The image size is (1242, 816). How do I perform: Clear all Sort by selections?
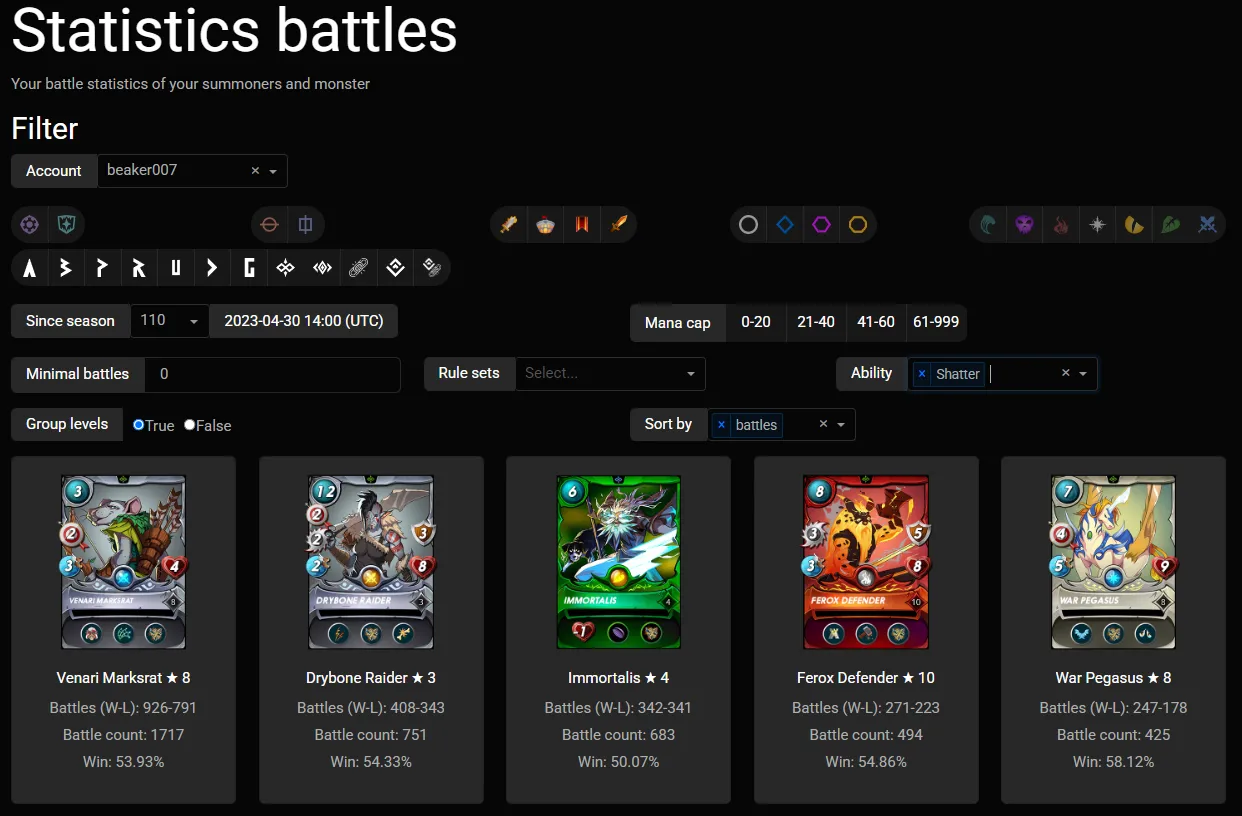tap(824, 424)
